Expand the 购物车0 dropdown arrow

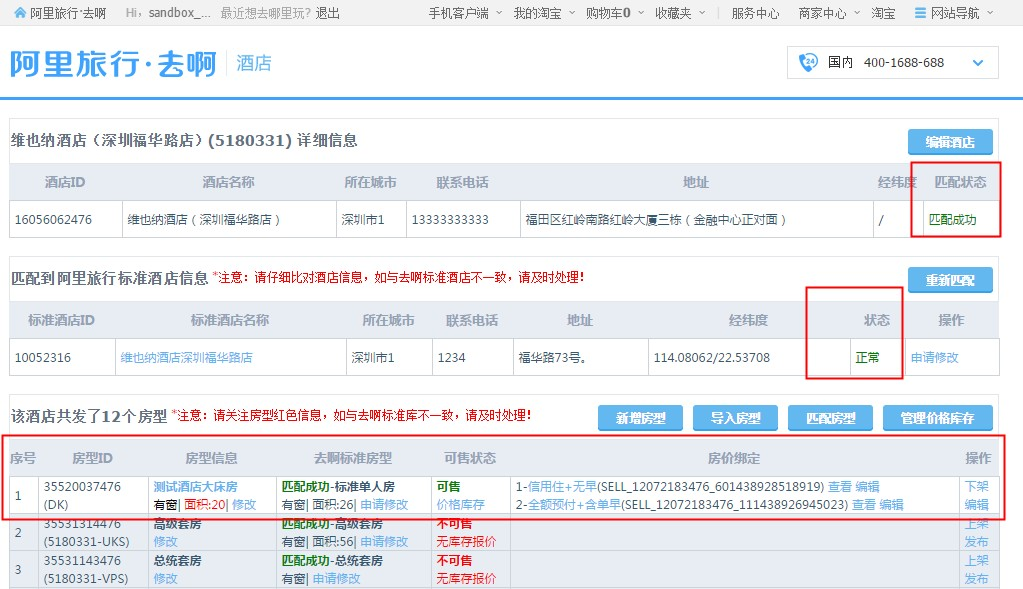pos(641,12)
